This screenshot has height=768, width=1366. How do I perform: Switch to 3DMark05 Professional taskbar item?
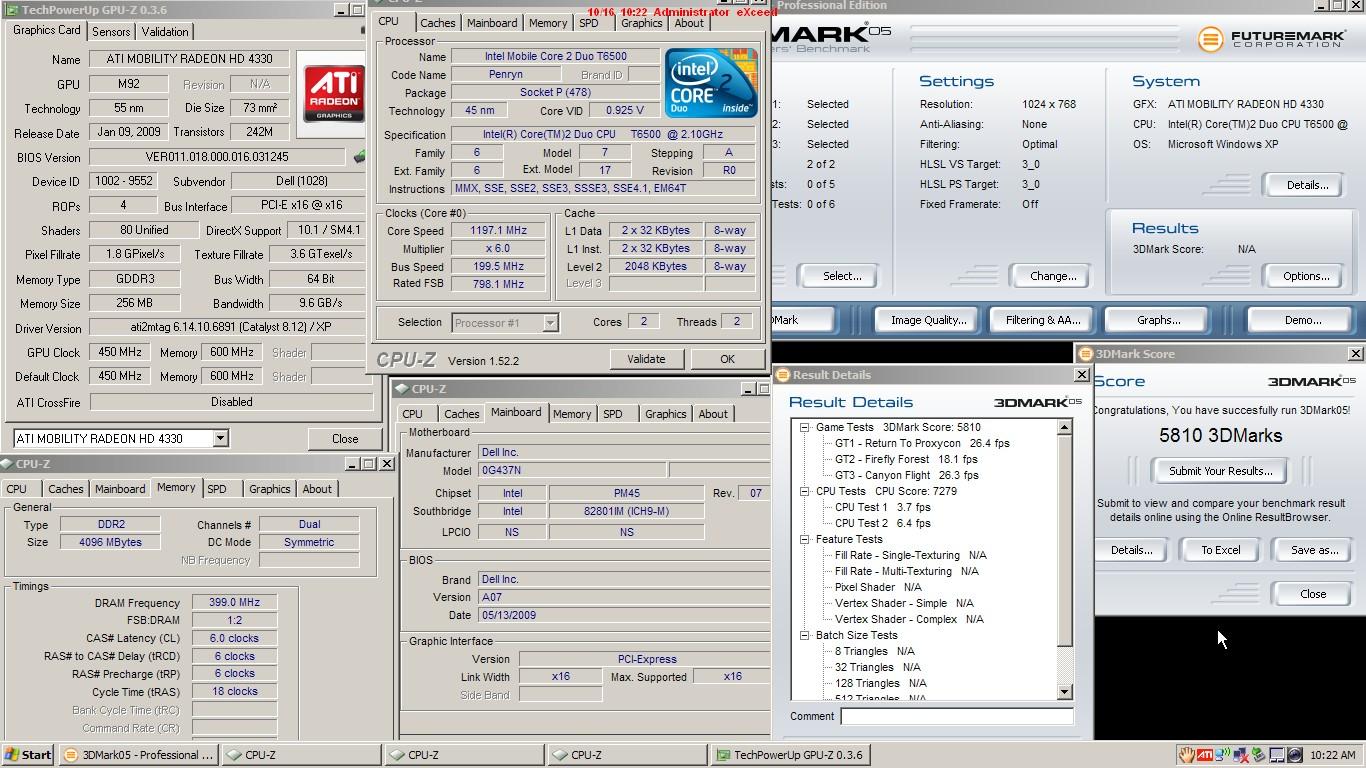tap(138, 755)
